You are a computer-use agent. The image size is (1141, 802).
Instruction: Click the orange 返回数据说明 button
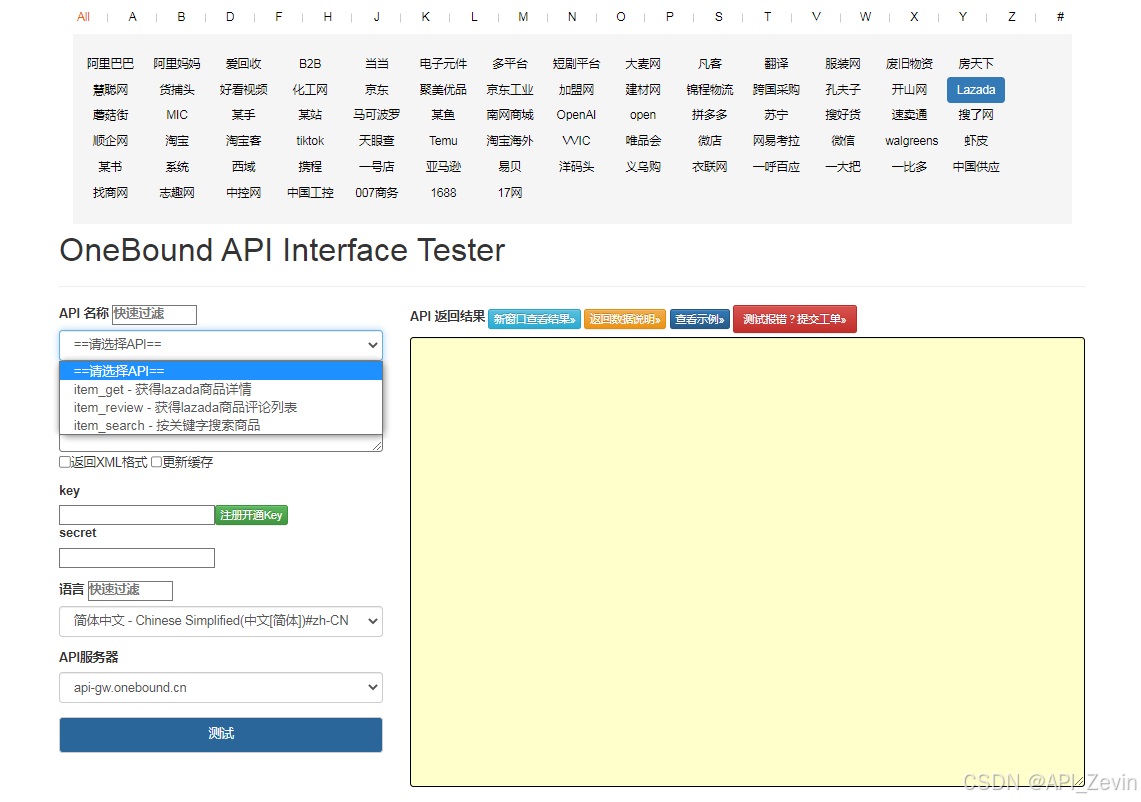pyautogui.click(x=624, y=319)
